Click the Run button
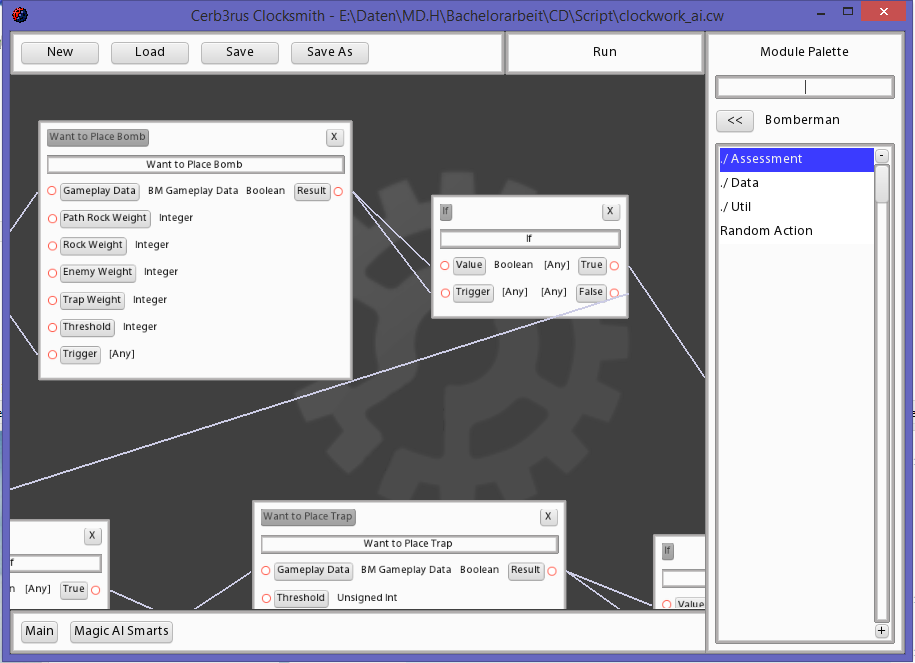This screenshot has height=663, width=915. [604, 52]
